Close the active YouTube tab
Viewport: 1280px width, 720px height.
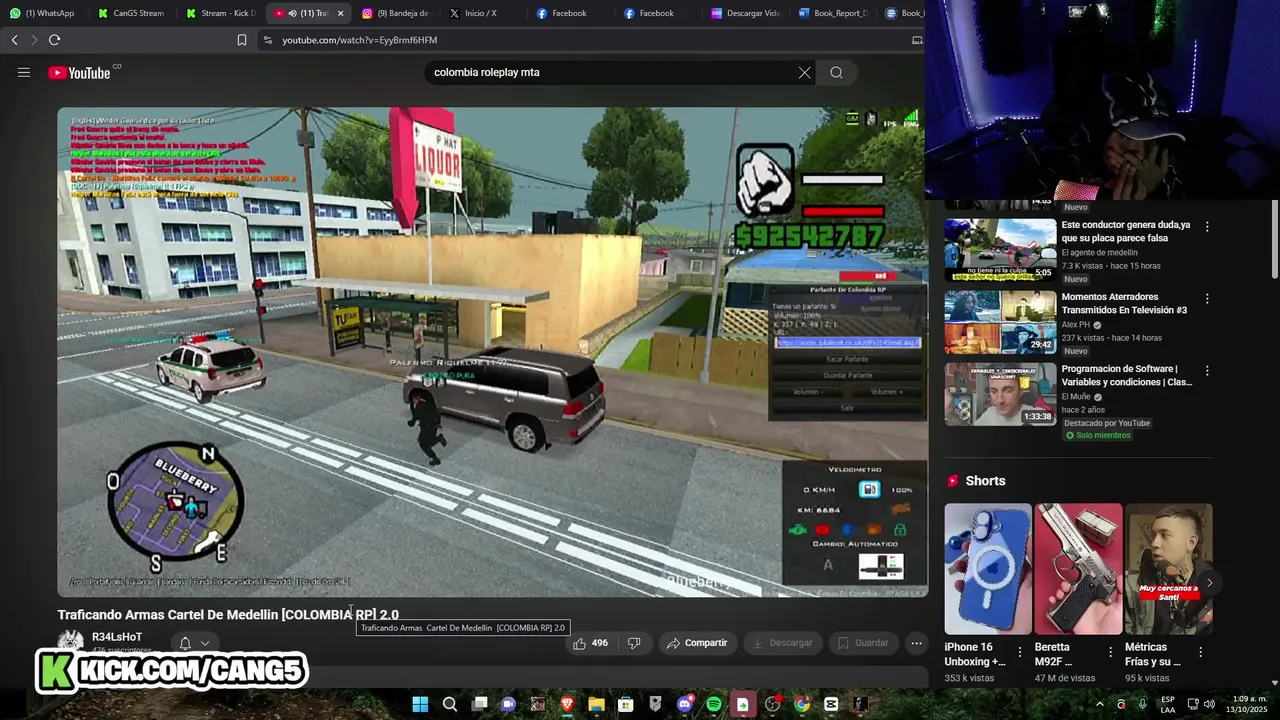tap(340, 13)
